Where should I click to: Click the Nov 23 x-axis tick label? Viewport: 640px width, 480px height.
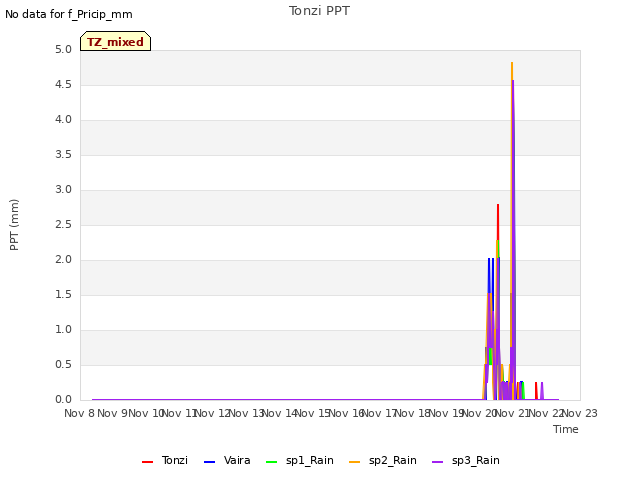[580, 413]
